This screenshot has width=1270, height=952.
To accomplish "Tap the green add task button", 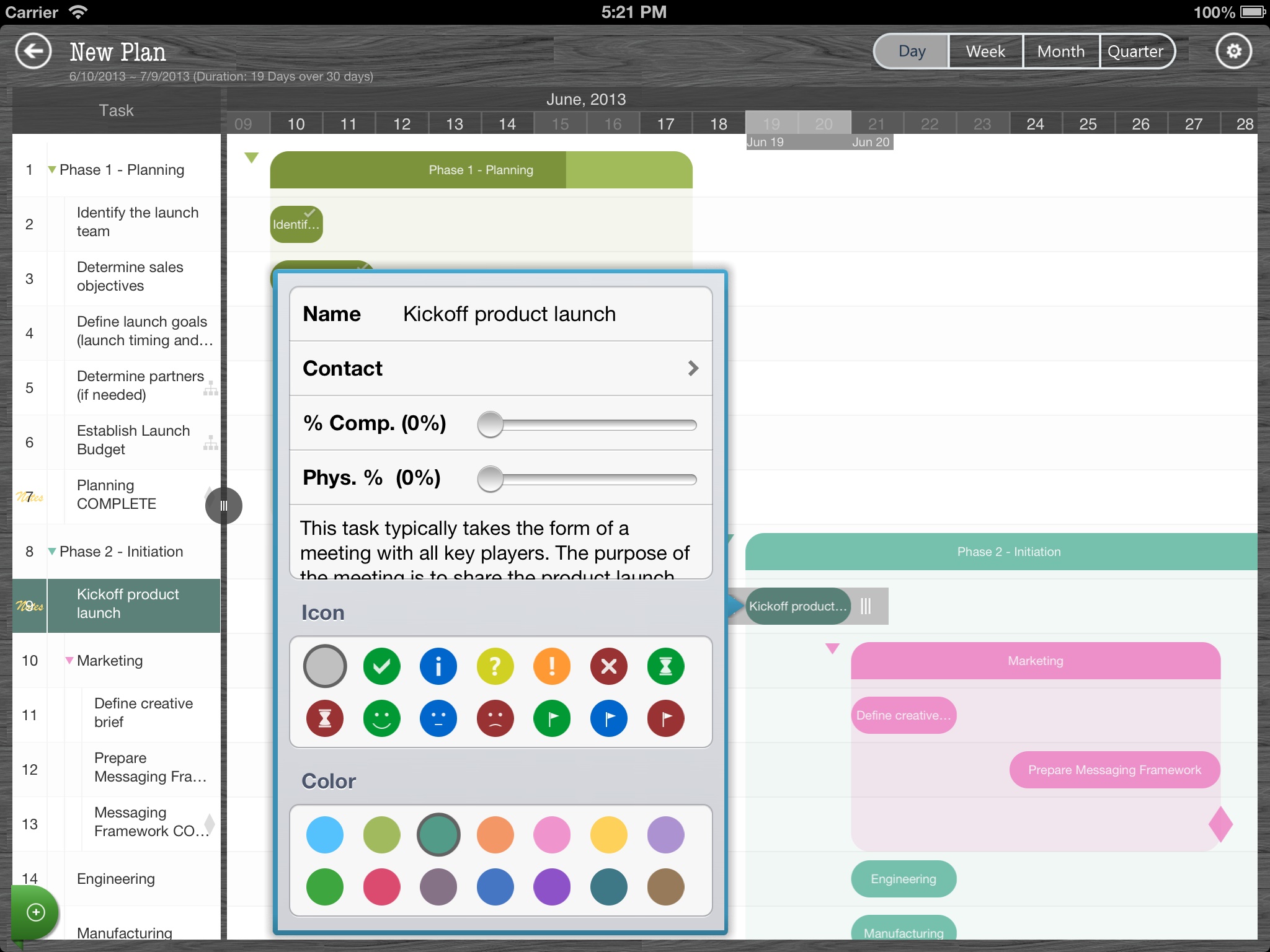I will (36, 912).
